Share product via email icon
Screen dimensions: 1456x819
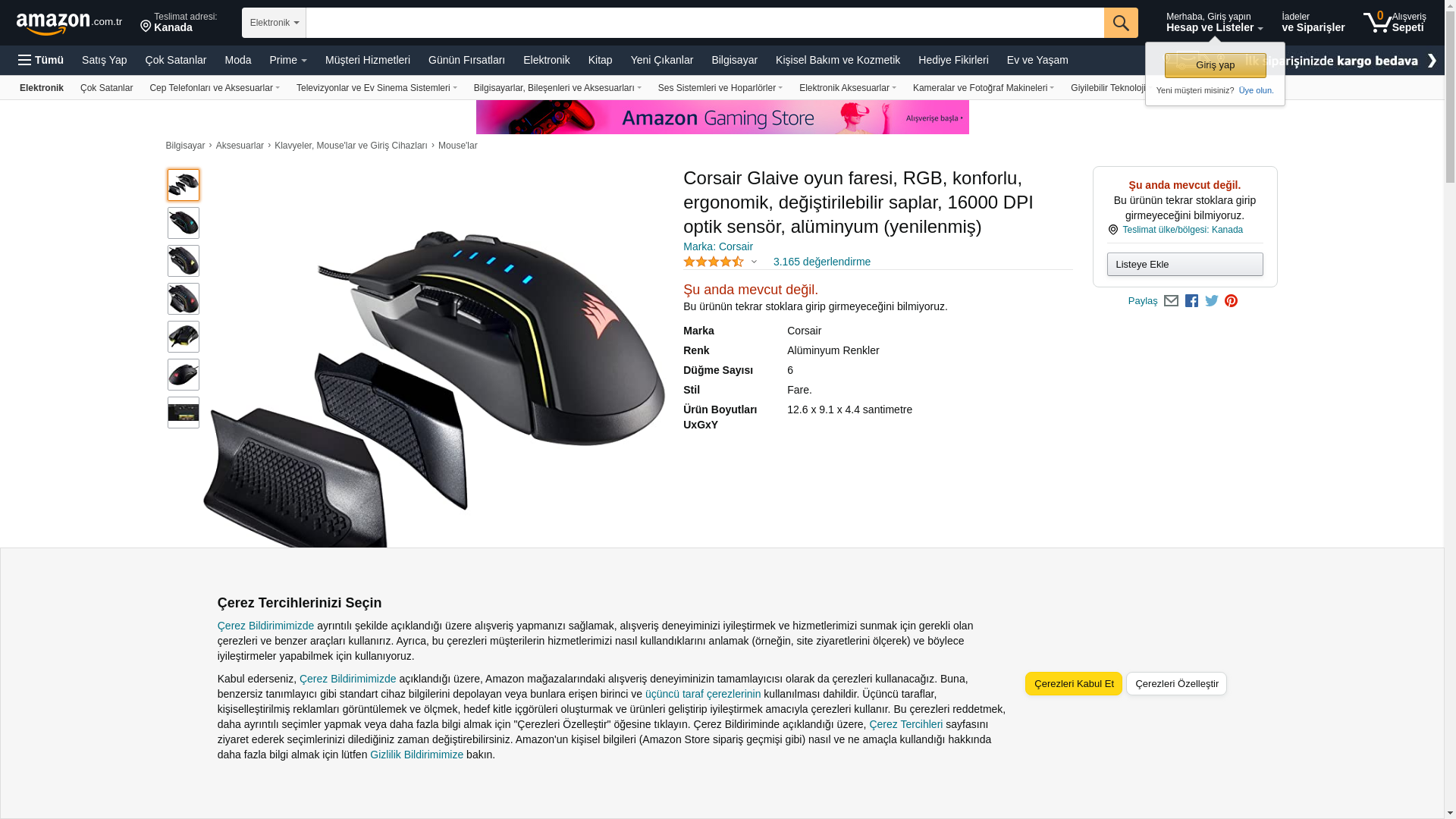tap(1171, 301)
